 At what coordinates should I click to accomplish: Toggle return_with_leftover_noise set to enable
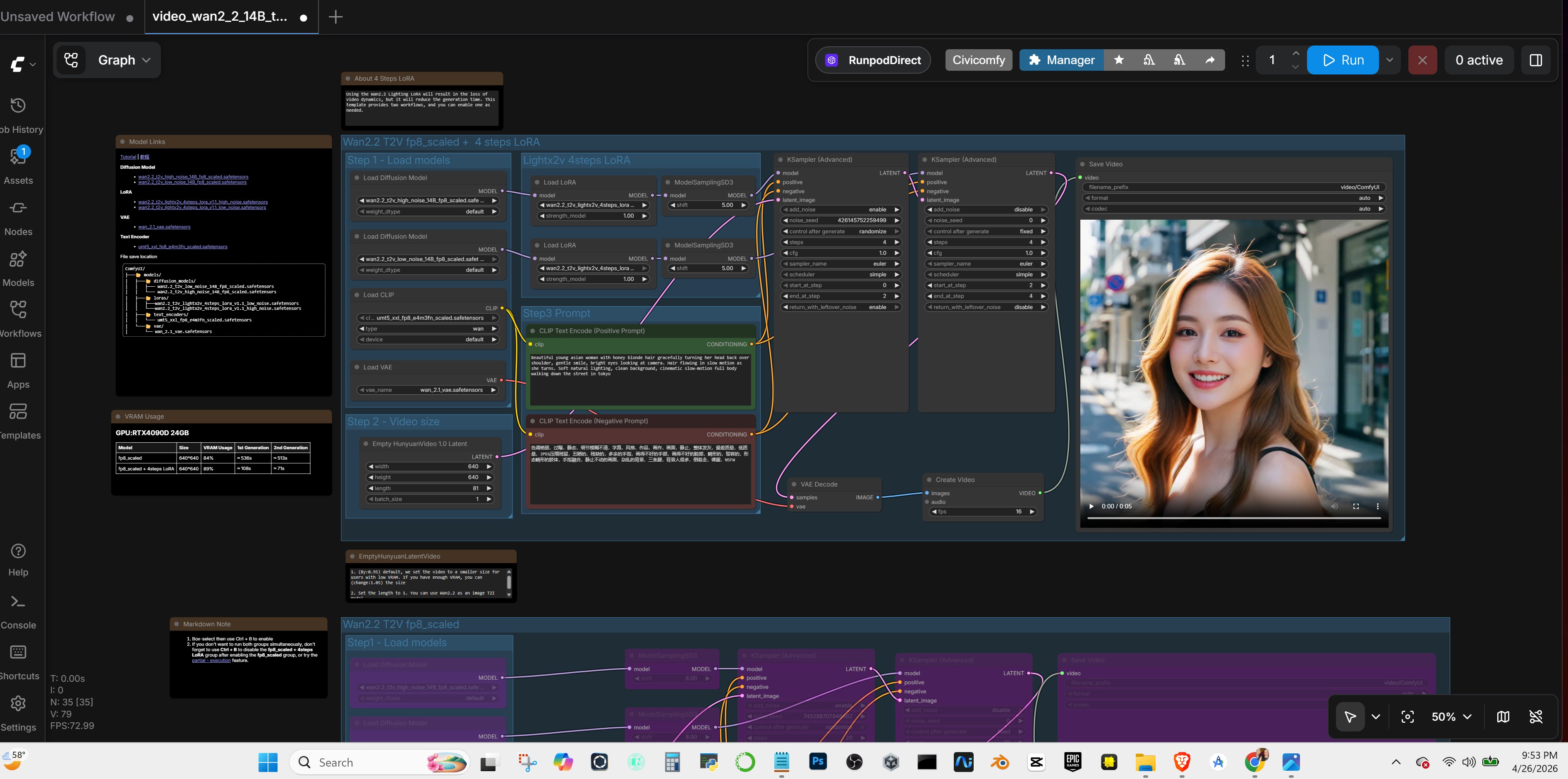(x=841, y=307)
